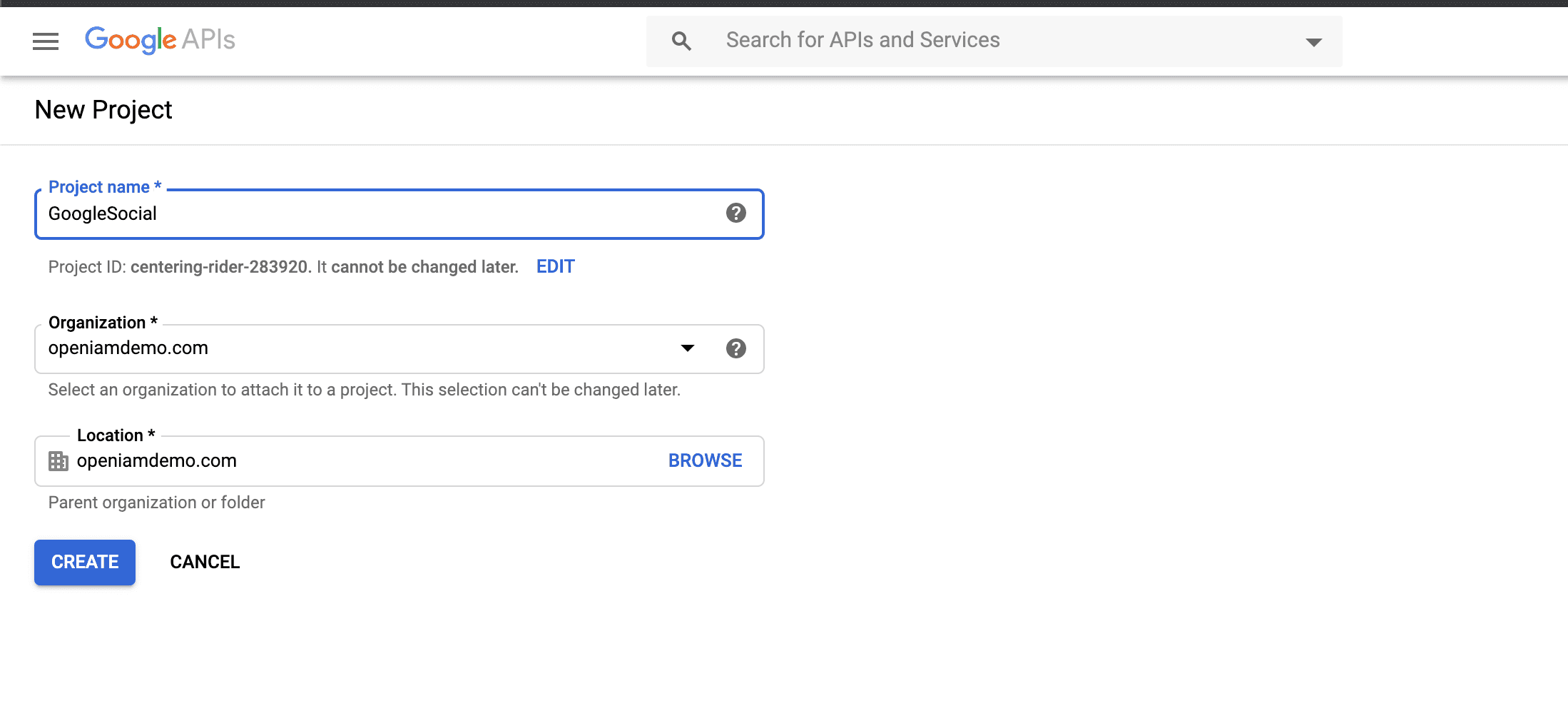Focus the Search for APIs and Services box
The width and height of the screenshot is (1568, 711).
(999, 41)
